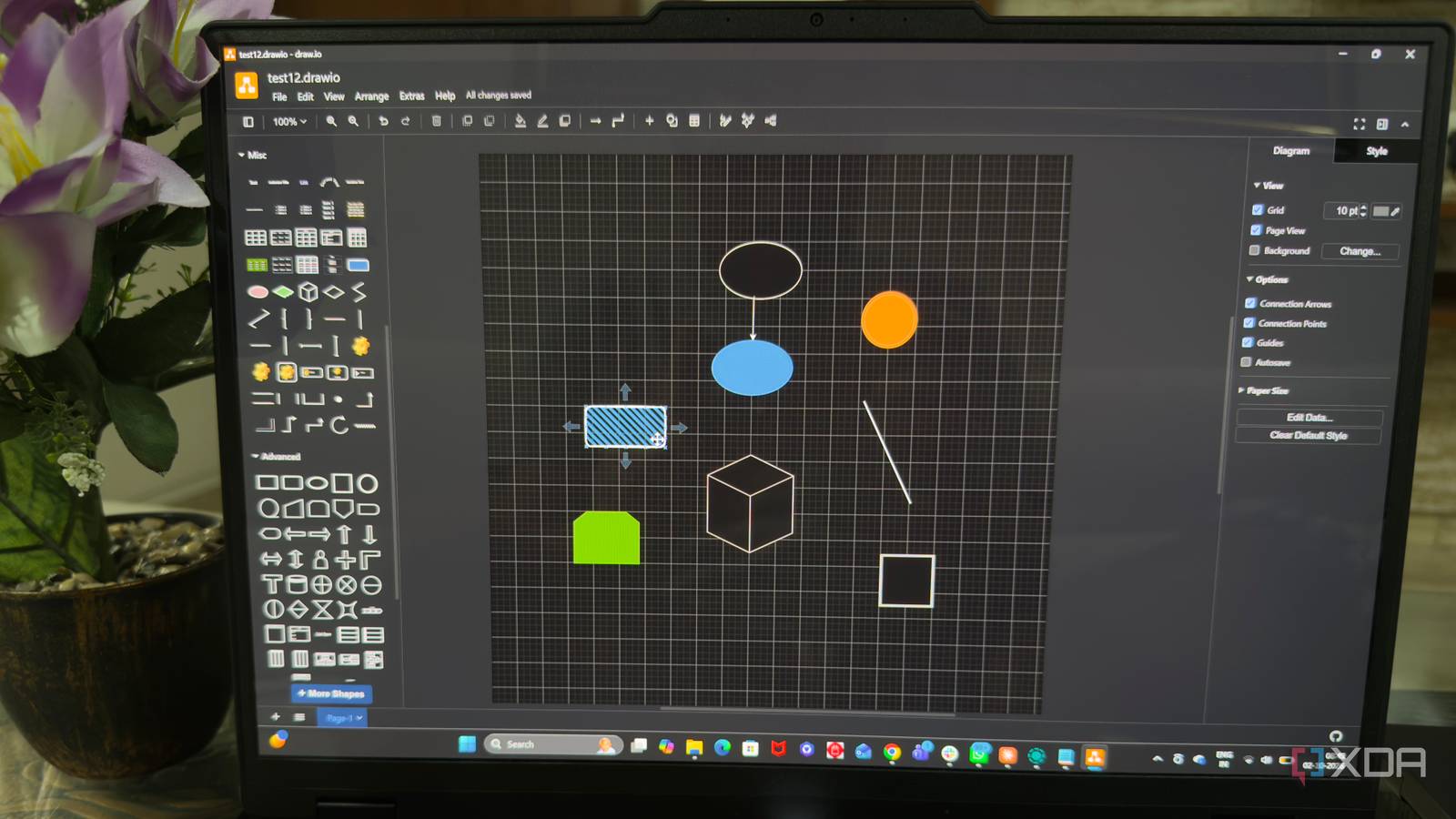The image size is (1456, 819).
Task: Switch to the Style tab
Action: (x=1377, y=151)
